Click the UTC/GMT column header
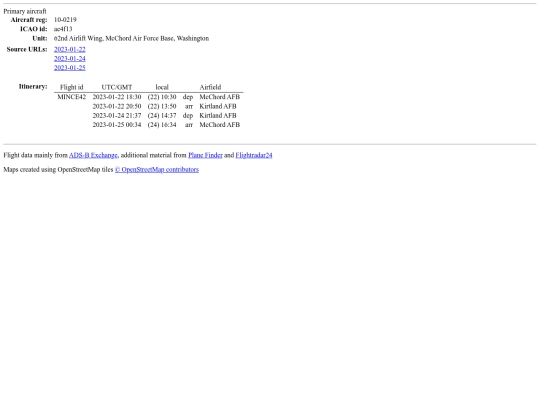The height and width of the screenshot is (405, 540). tap(117, 87)
